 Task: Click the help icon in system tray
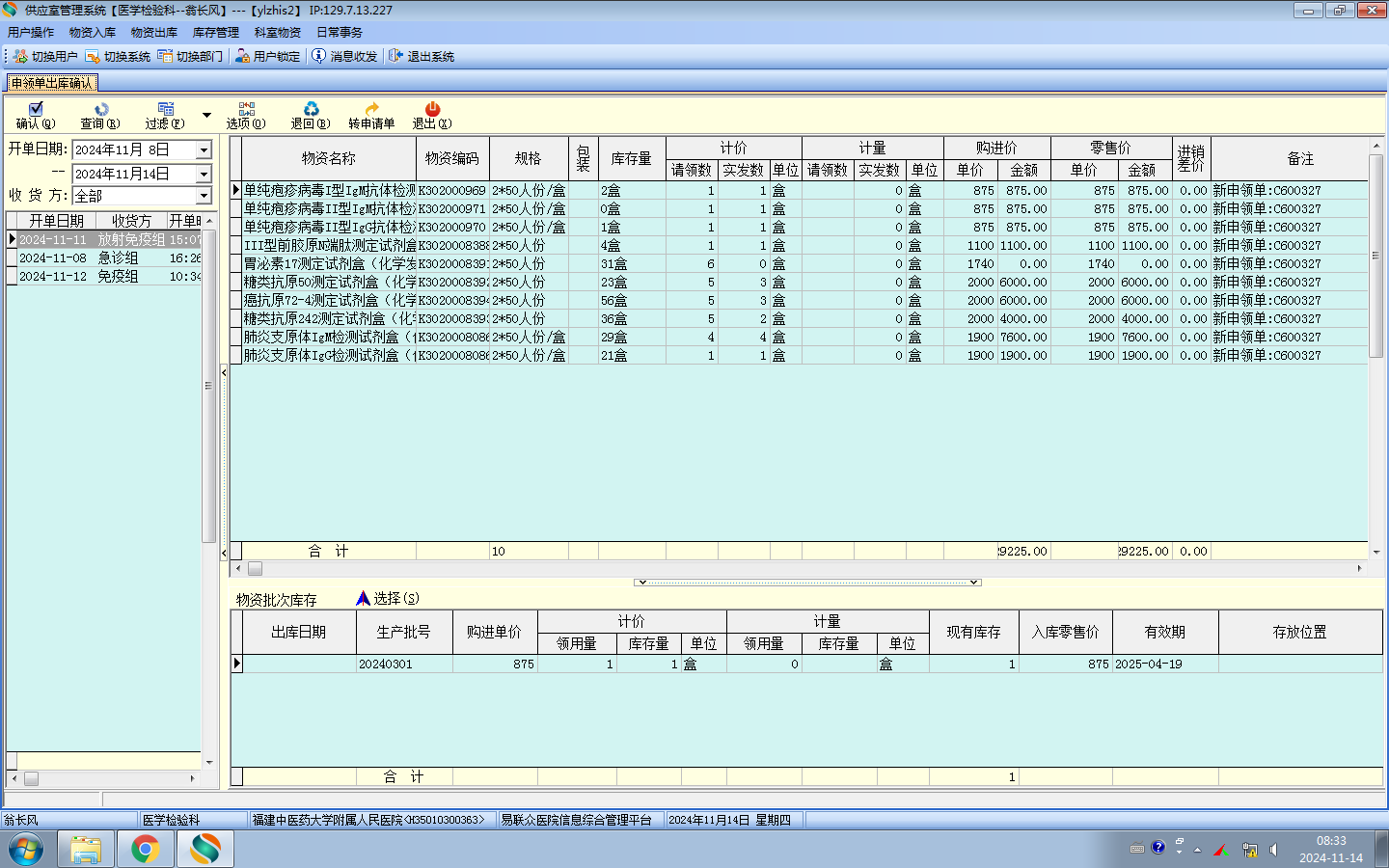click(x=1158, y=848)
